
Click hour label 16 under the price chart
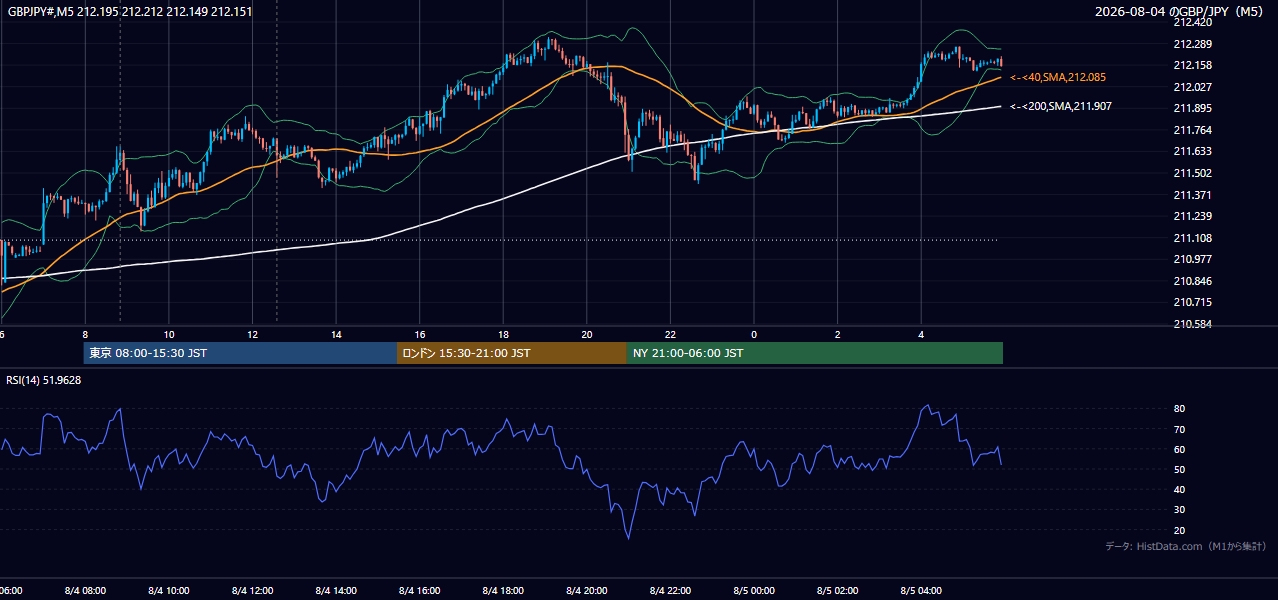coord(420,334)
